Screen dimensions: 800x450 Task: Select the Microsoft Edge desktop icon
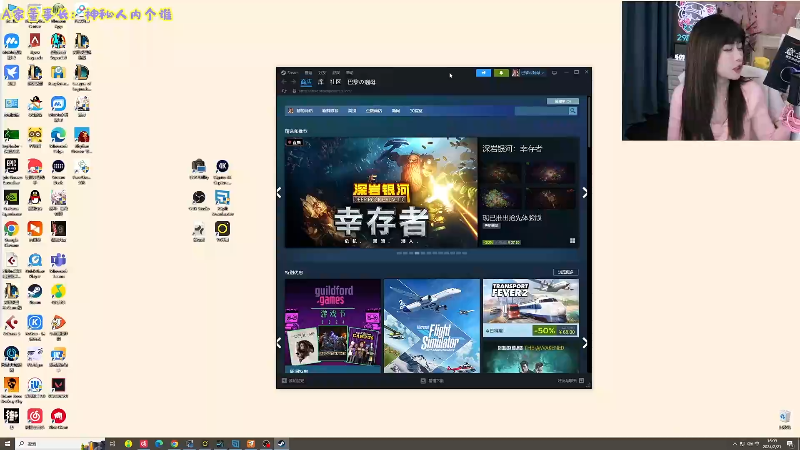pyautogui.click(x=58, y=139)
